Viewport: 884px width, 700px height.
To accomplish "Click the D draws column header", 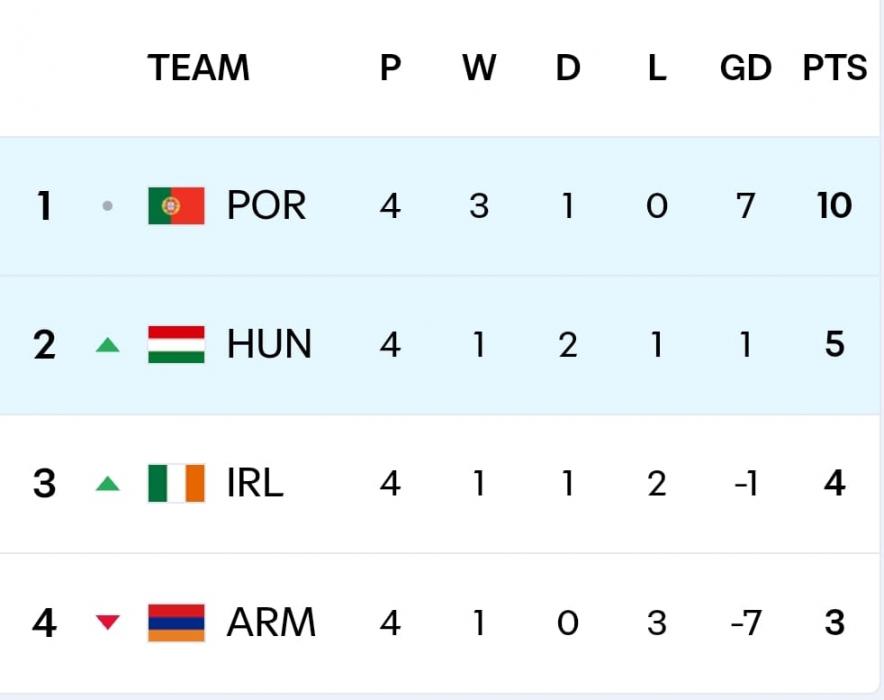I will click(x=568, y=68).
